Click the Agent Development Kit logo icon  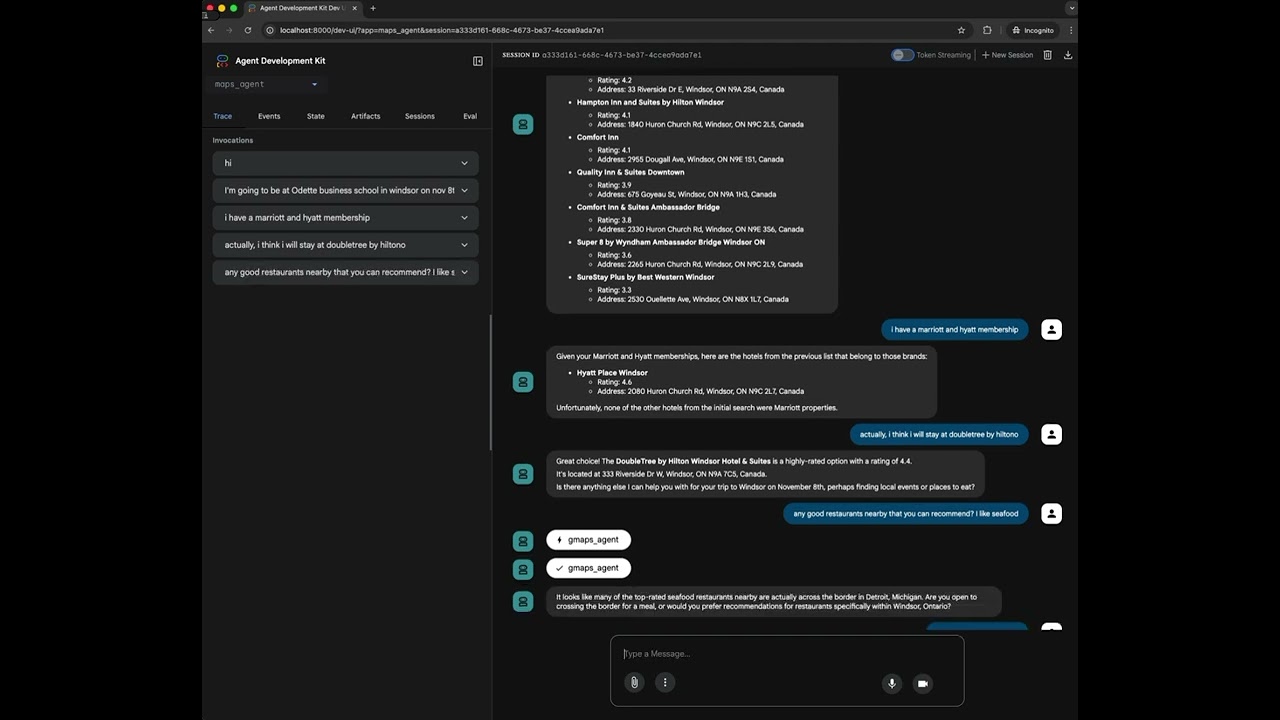coord(222,61)
